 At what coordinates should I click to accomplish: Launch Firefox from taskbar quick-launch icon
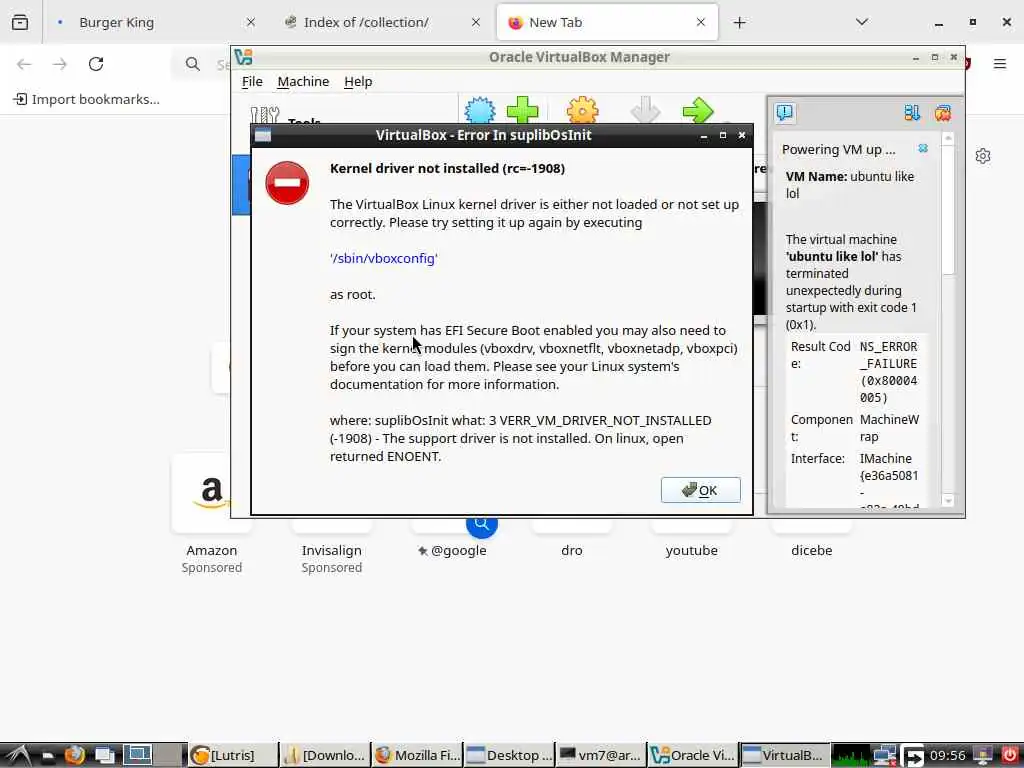[74, 756]
